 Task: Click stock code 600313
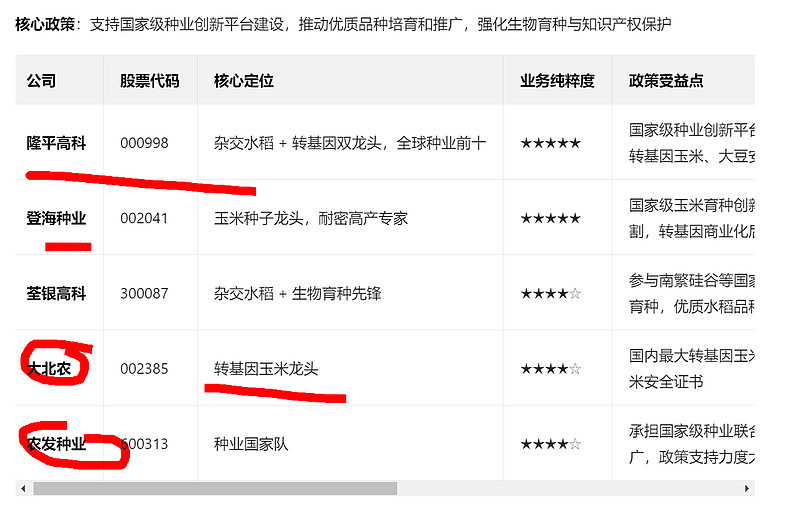144,444
